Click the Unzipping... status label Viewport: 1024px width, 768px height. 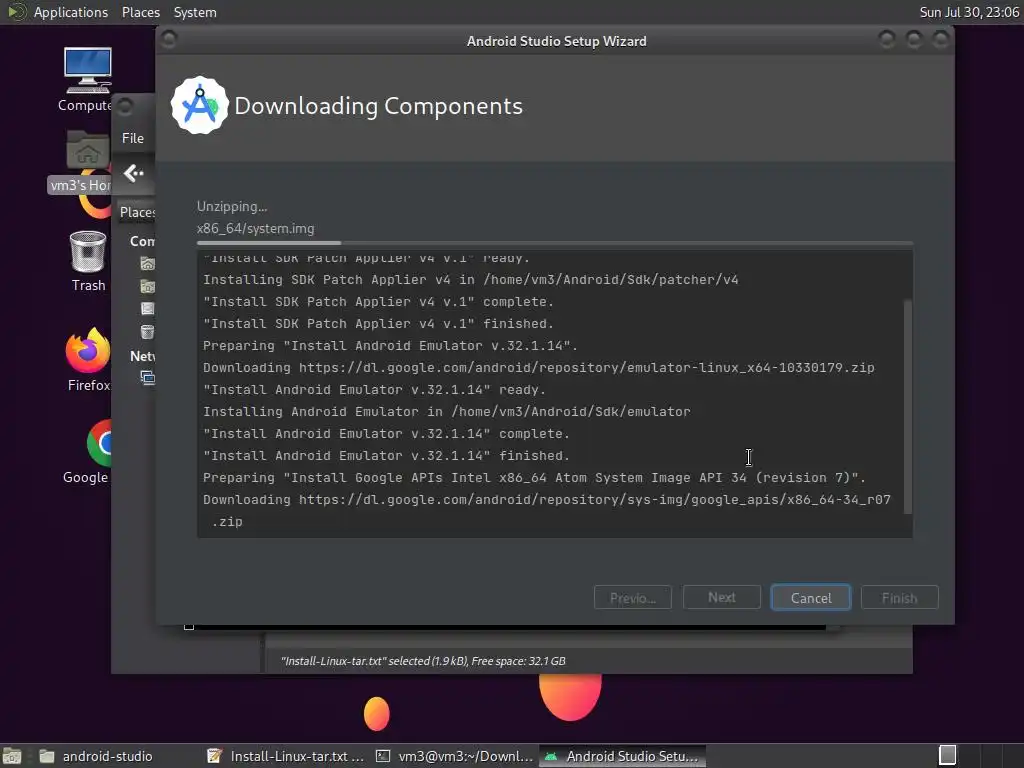[x=232, y=206]
